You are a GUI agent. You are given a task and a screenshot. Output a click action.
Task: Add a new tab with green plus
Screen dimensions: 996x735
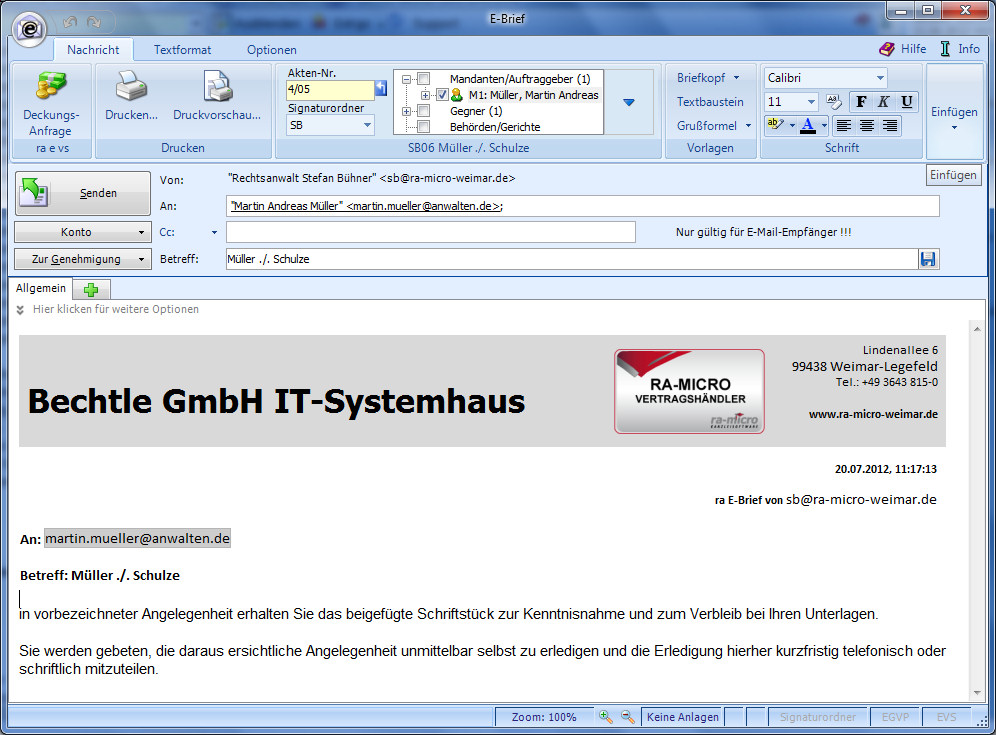click(x=91, y=289)
